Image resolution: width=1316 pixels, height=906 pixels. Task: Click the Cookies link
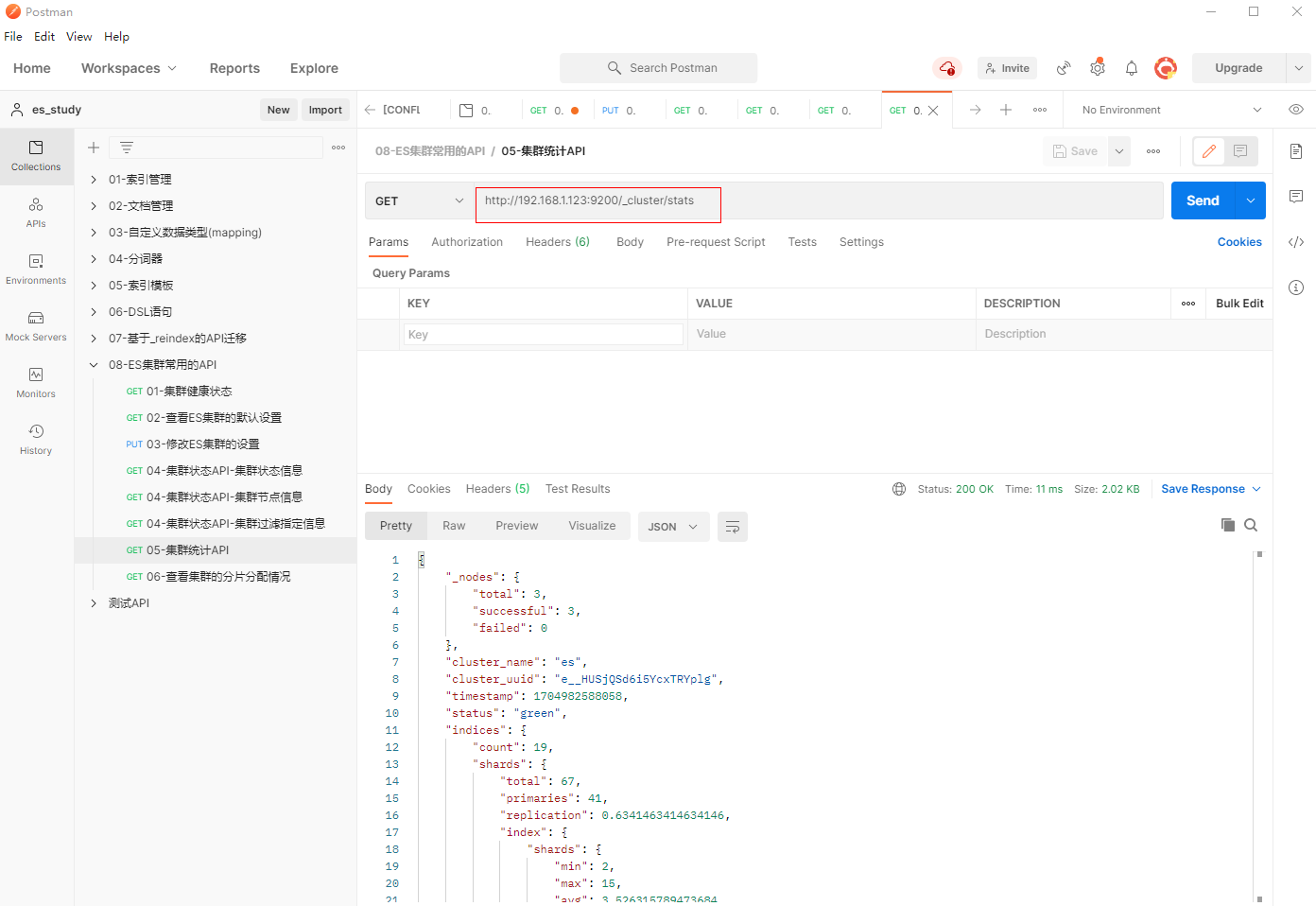1238,242
